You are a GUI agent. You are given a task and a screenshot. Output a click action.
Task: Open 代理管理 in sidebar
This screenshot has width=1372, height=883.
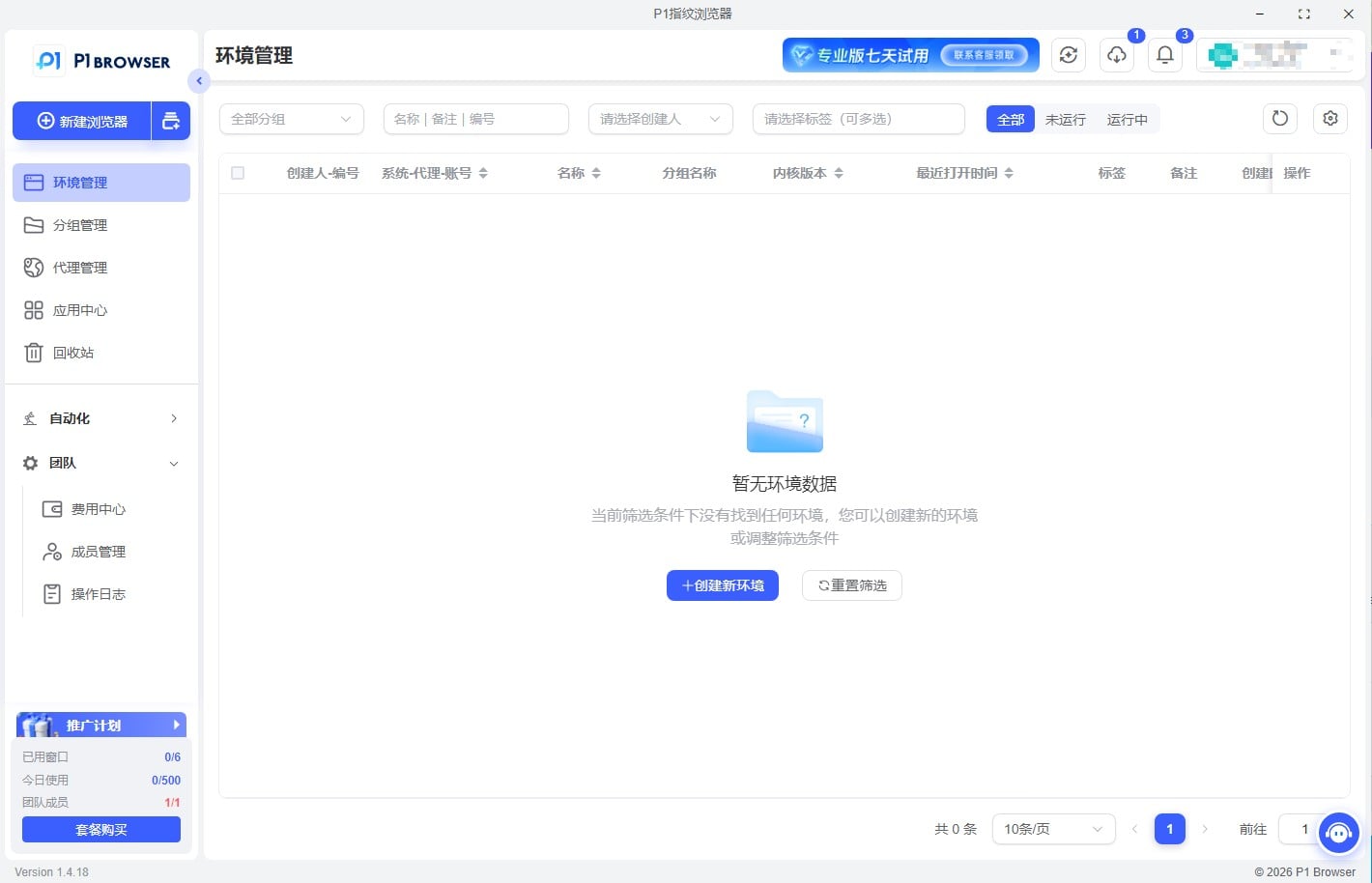tap(101, 268)
